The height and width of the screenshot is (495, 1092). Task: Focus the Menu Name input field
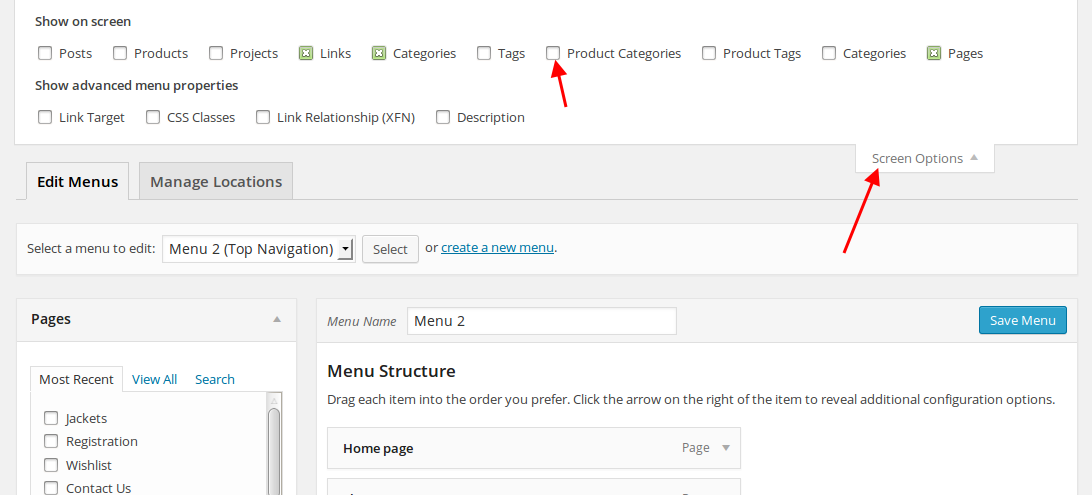tap(542, 321)
